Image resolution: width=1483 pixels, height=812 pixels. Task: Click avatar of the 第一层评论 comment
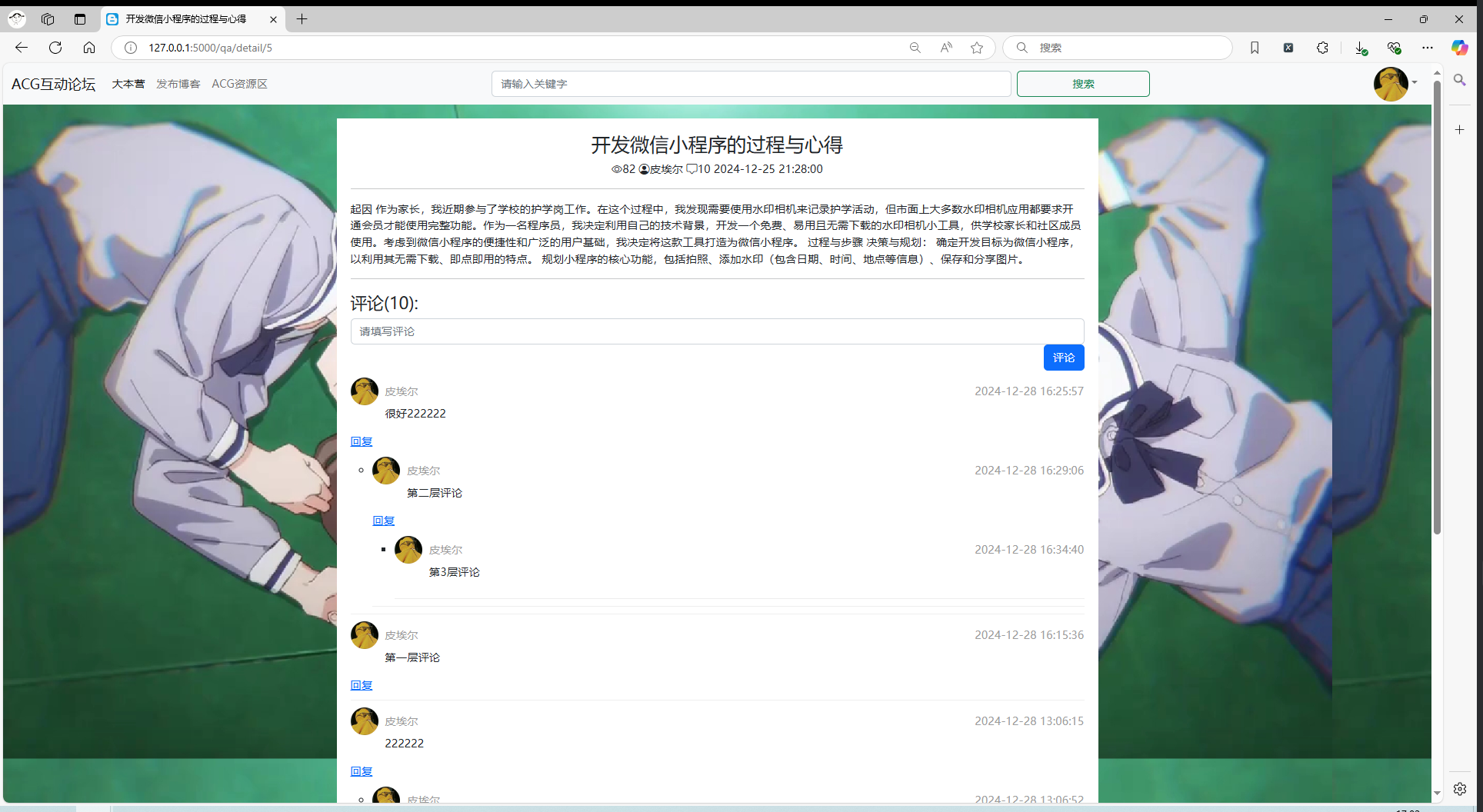pyautogui.click(x=365, y=635)
